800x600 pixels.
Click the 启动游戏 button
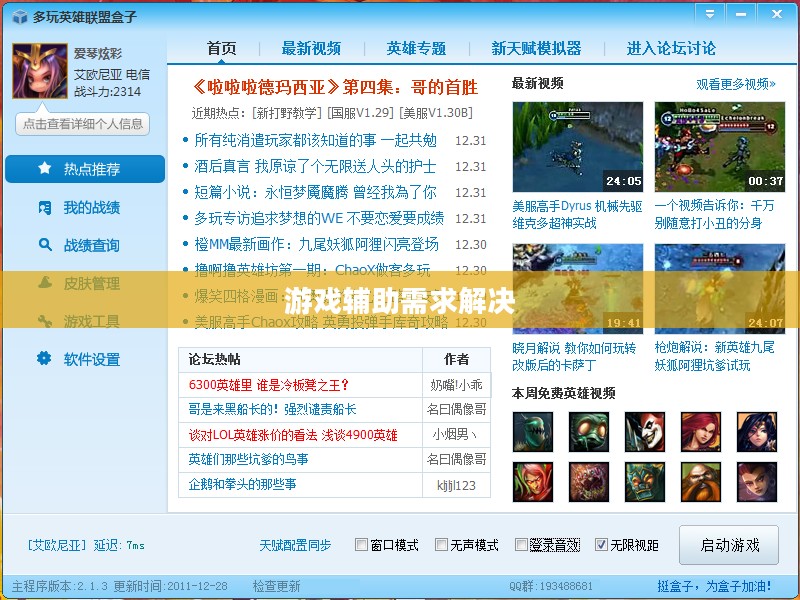point(729,545)
